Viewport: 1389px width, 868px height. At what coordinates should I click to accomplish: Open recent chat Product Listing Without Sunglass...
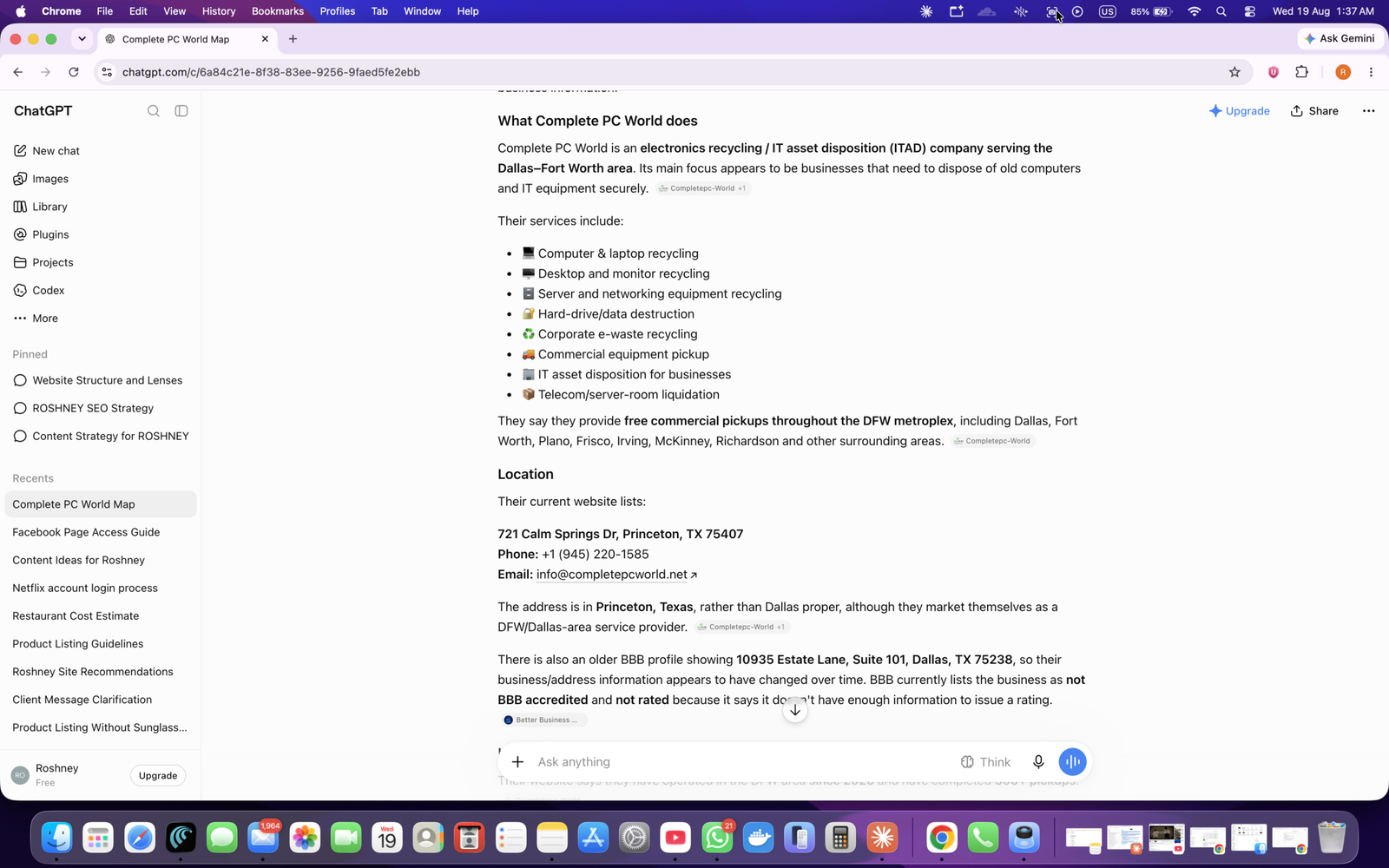click(x=100, y=727)
